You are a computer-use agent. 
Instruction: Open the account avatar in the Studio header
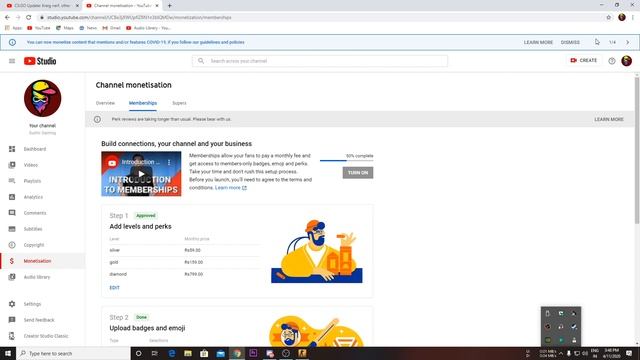coord(627,61)
